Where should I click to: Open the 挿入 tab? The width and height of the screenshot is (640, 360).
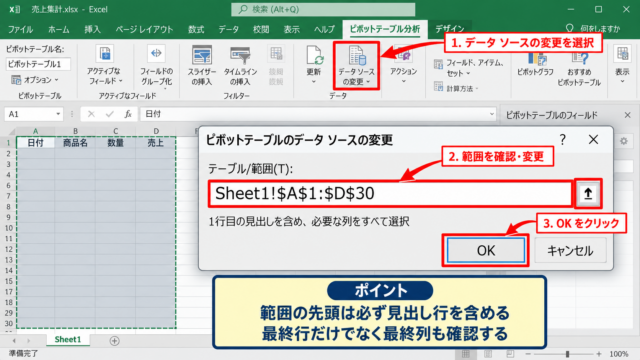point(92,29)
